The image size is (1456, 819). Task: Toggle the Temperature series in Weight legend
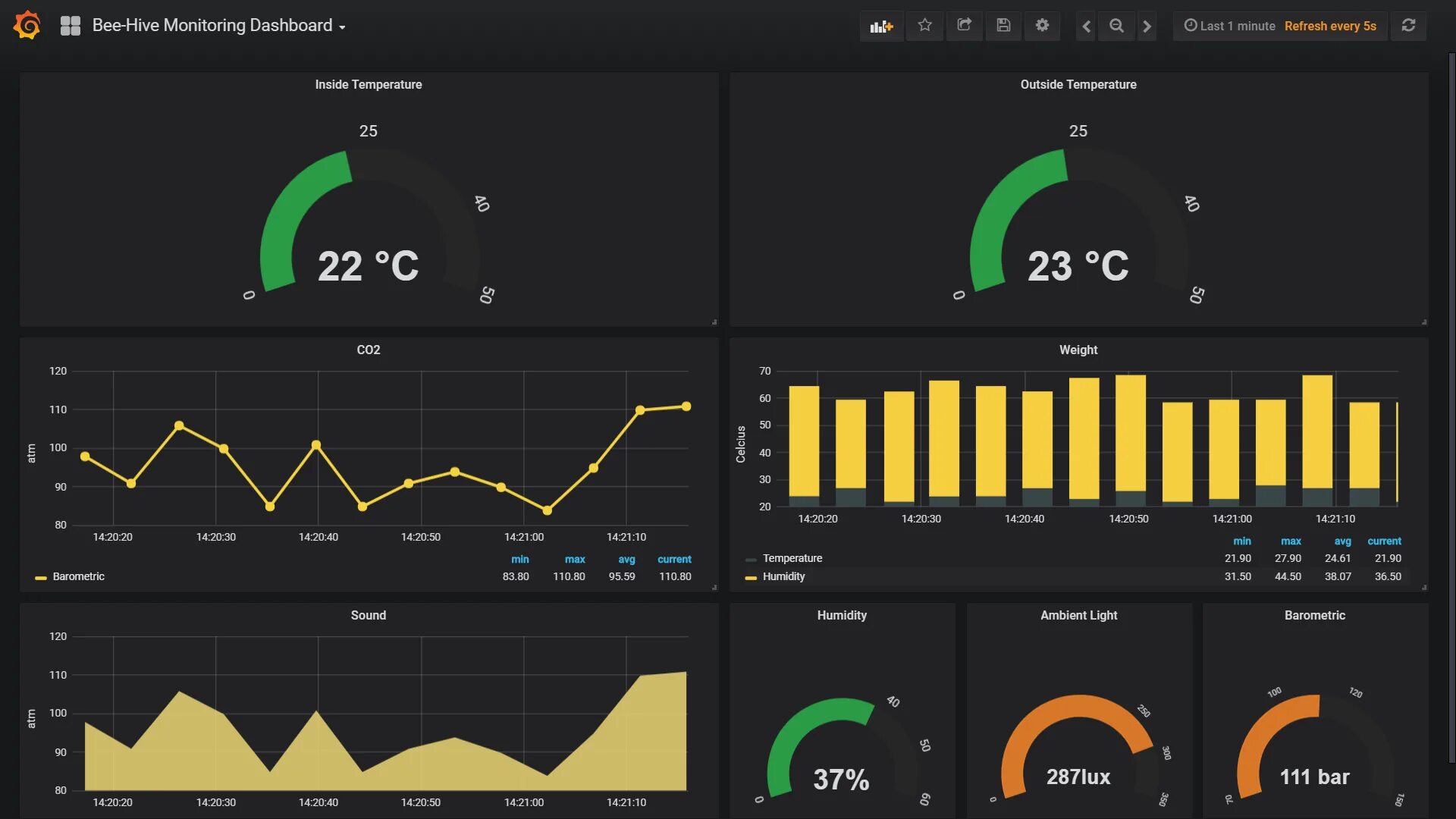(792, 559)
